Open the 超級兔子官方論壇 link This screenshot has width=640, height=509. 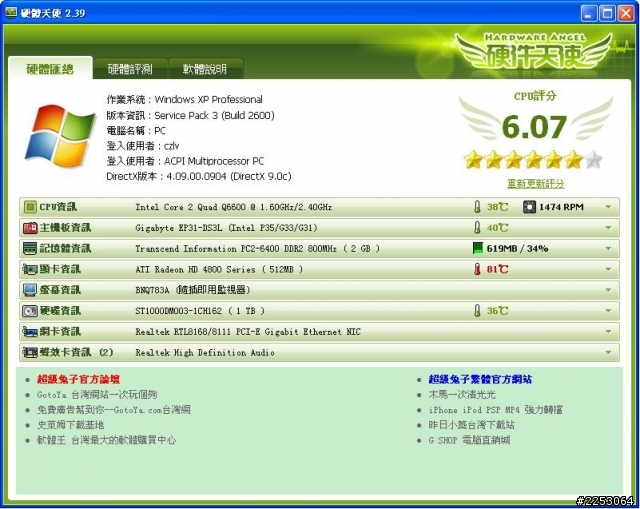pyautogui.click(x=78, y=380)
